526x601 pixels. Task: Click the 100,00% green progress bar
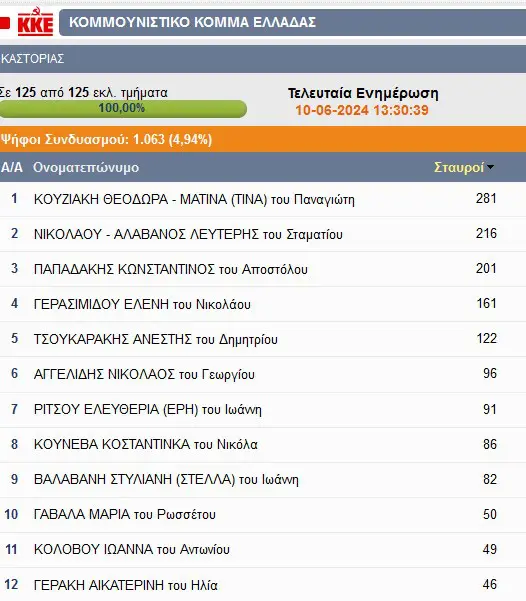coord(123,109)
